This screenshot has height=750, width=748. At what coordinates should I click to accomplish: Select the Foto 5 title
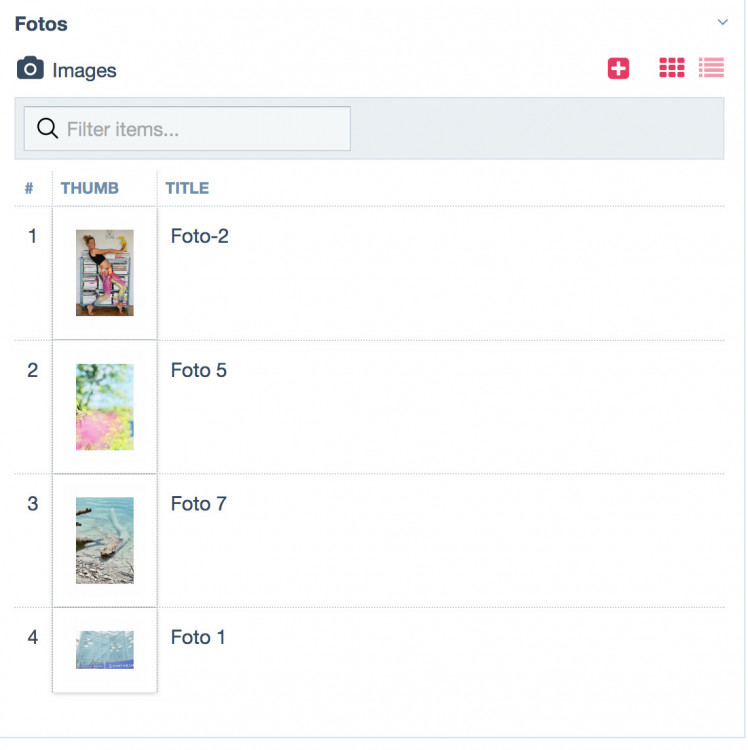pyautogui.click(x=199, y=370)
